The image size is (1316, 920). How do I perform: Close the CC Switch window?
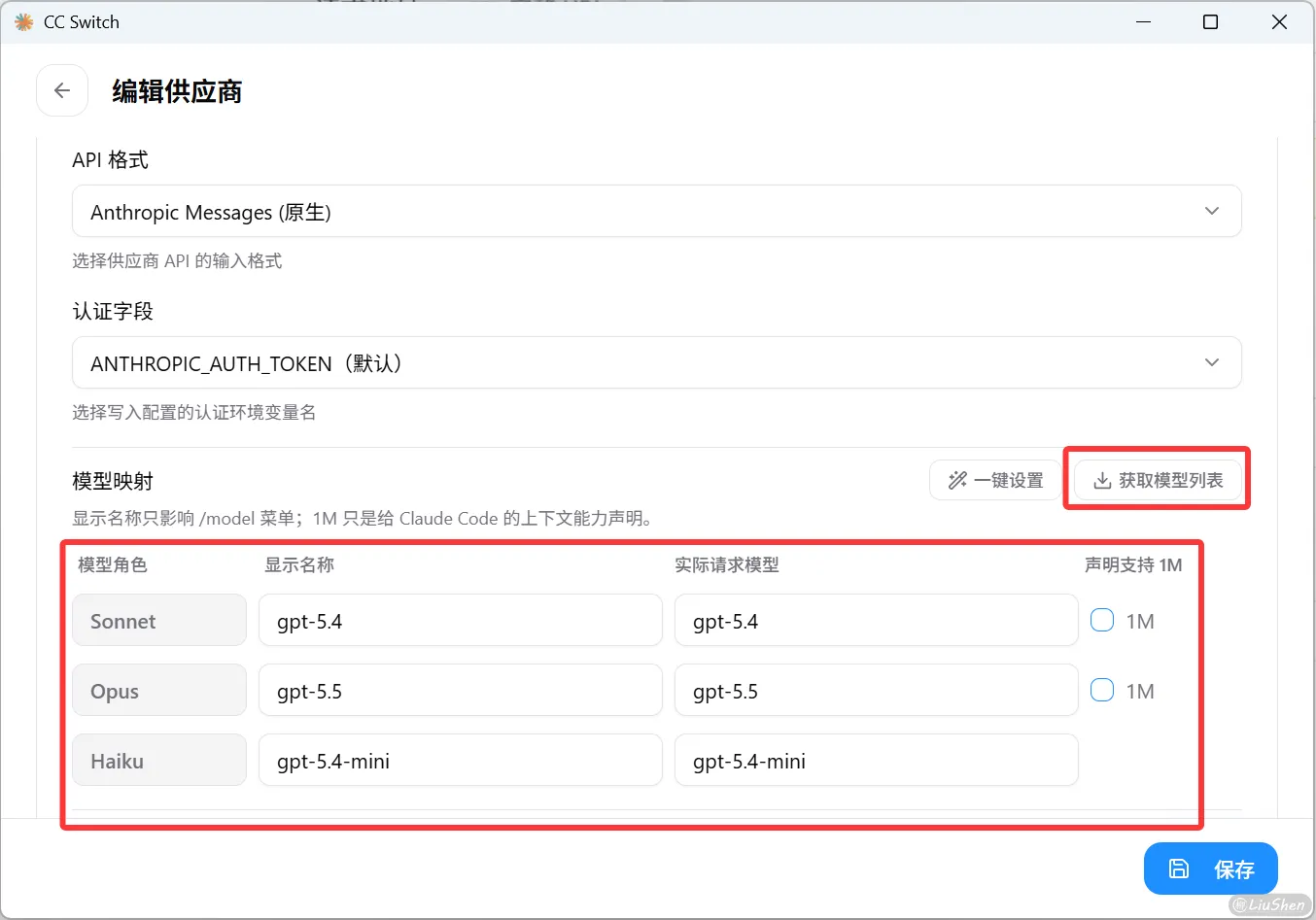point(1279,21)
